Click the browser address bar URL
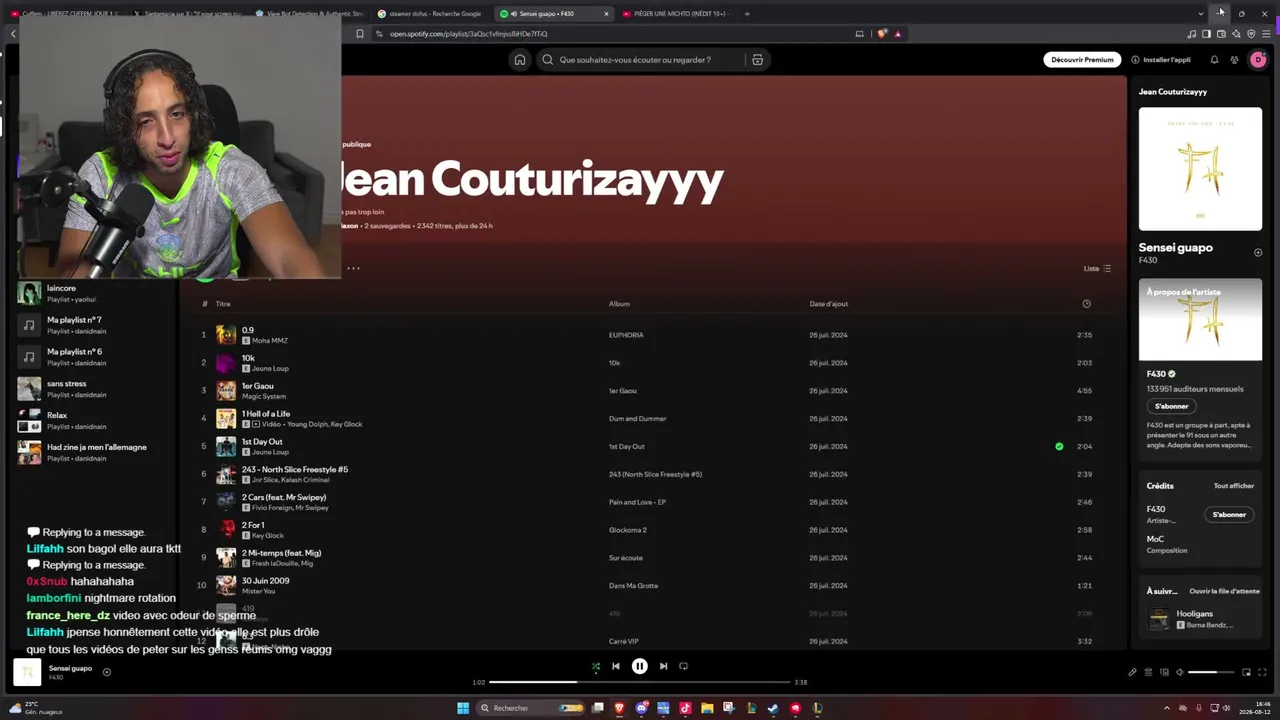This screenshot has height=720, width=1280. tap(469, 34)
